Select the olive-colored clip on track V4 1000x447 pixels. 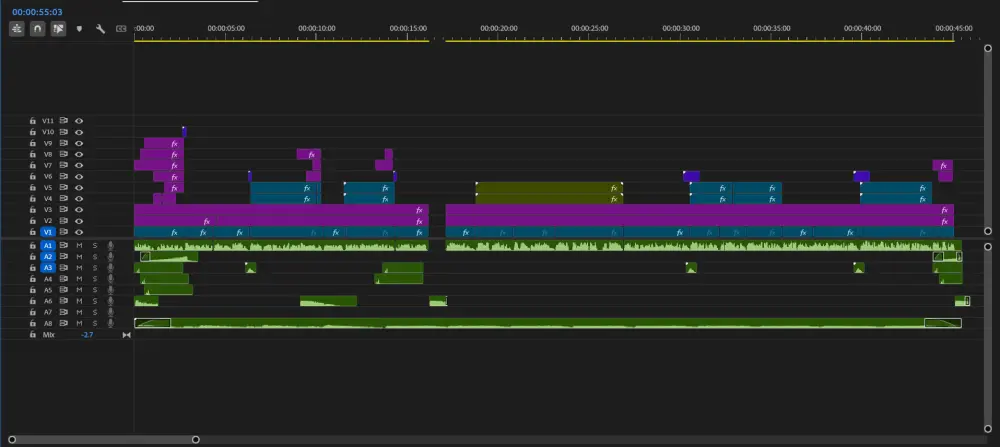point(549,198)
